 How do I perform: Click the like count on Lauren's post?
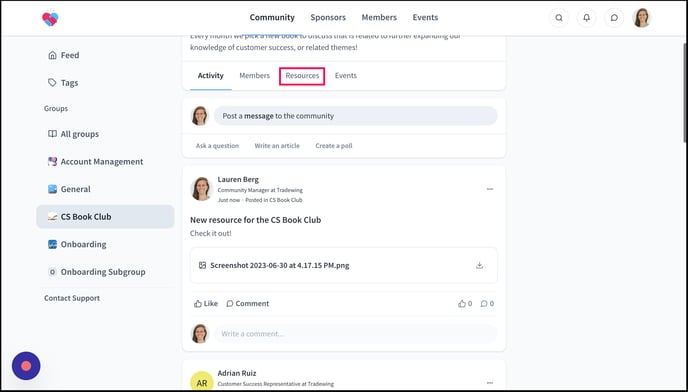click(x=465, y=303)
